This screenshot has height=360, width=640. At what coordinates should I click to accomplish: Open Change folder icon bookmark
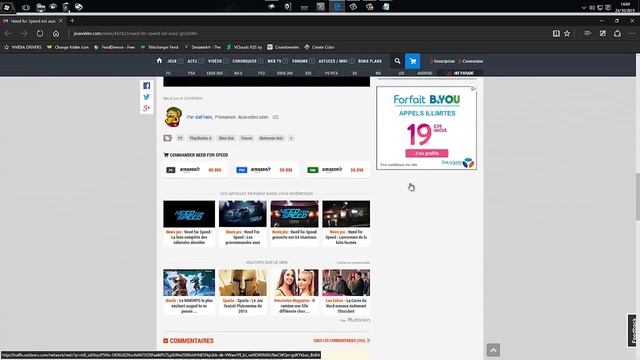[68, 47]
